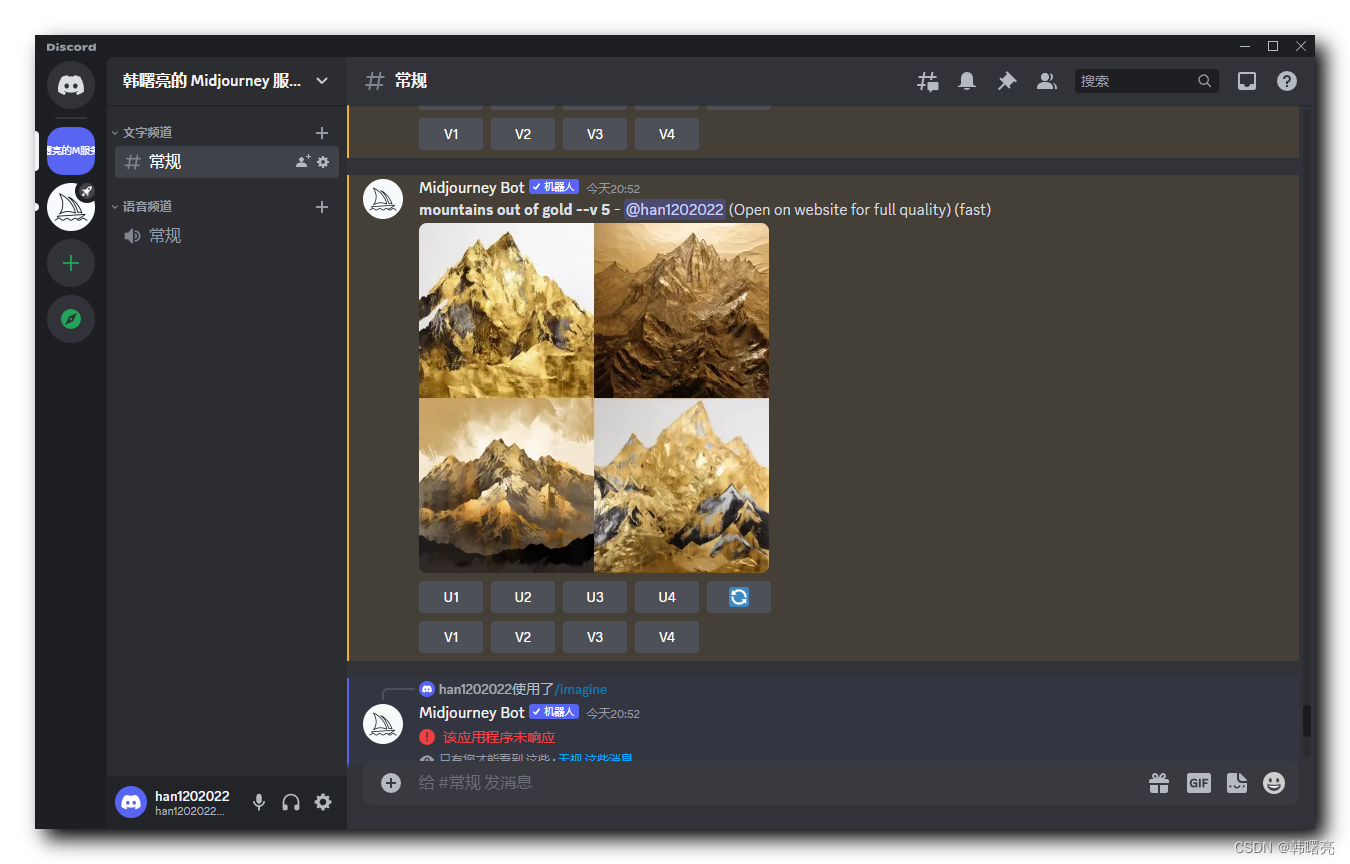This screenshot has height=864, width=1350.
Task: Show member list icon
Action: pos(1047,81)
